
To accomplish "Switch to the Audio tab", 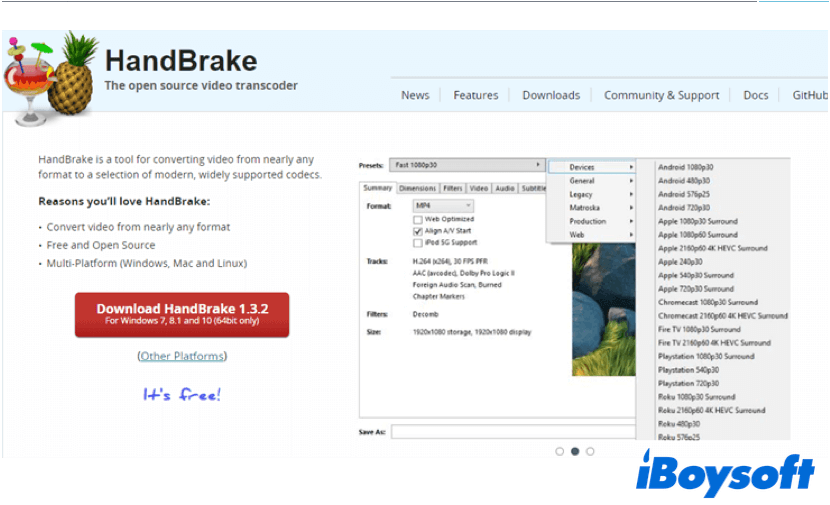I will (505, 188).
